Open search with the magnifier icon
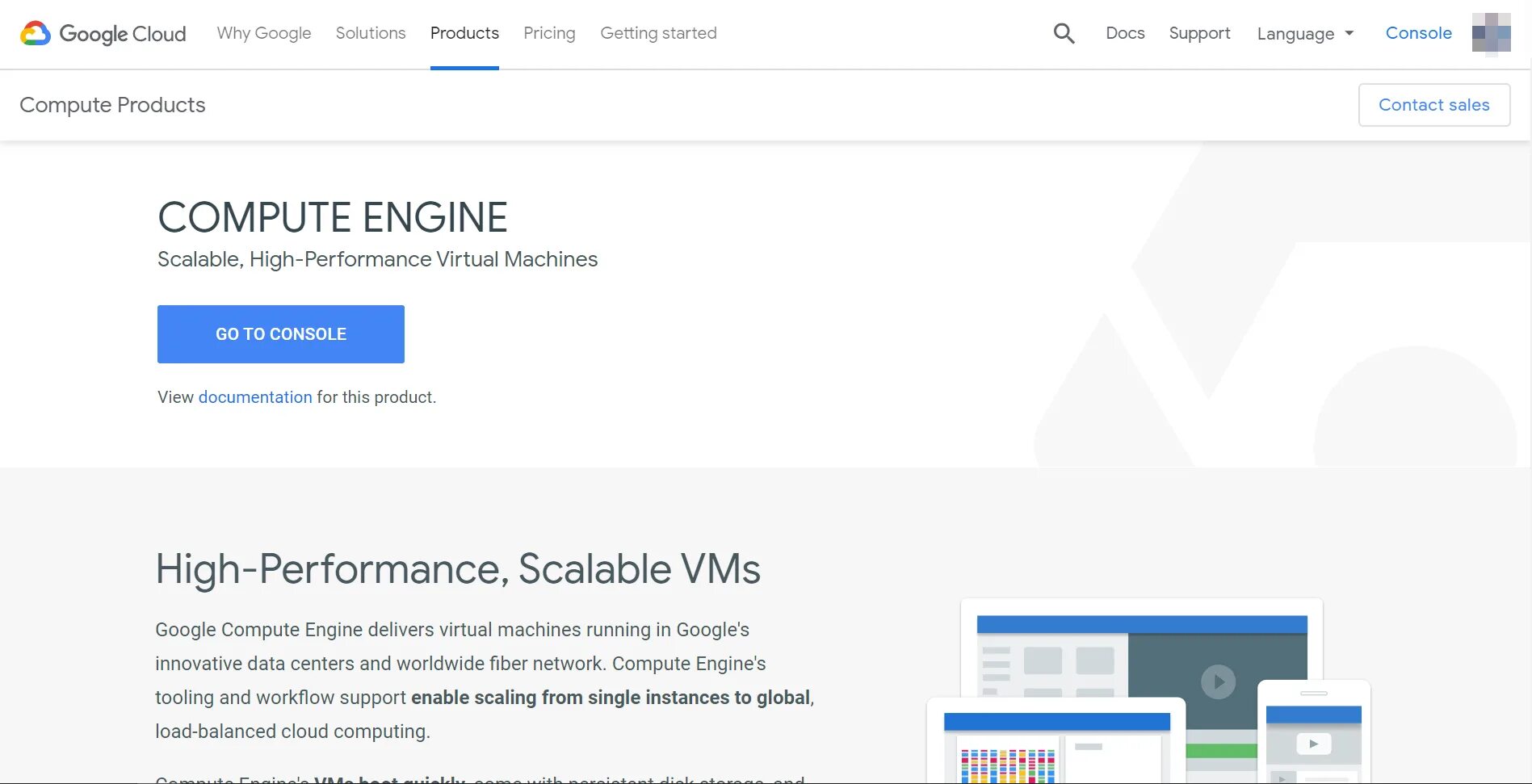The height and width of the screenshot is (784, 1532). click(1064, 33)
